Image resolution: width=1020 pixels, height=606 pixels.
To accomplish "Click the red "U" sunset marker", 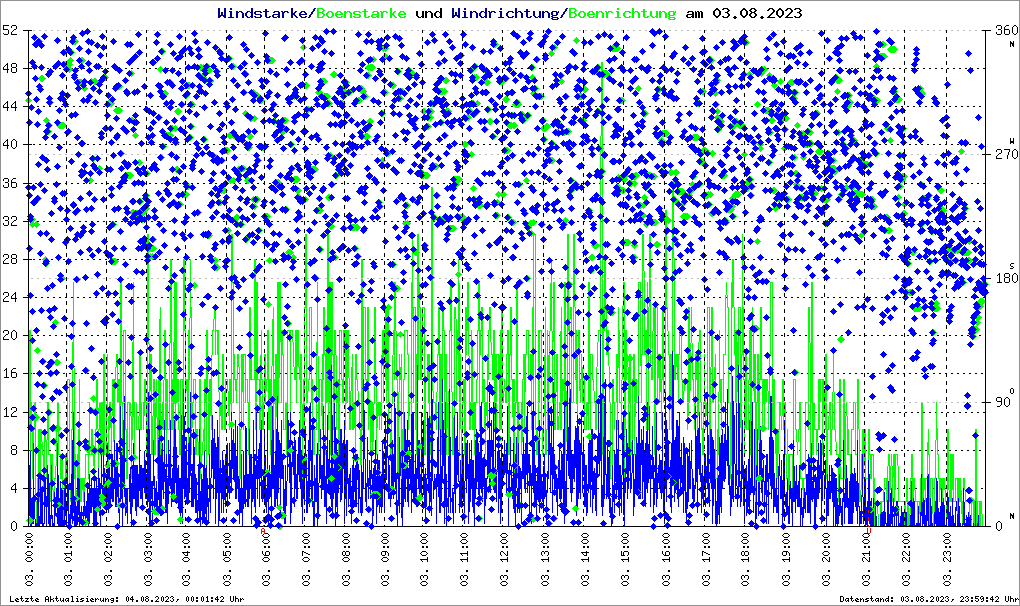I will click(868, 531).
